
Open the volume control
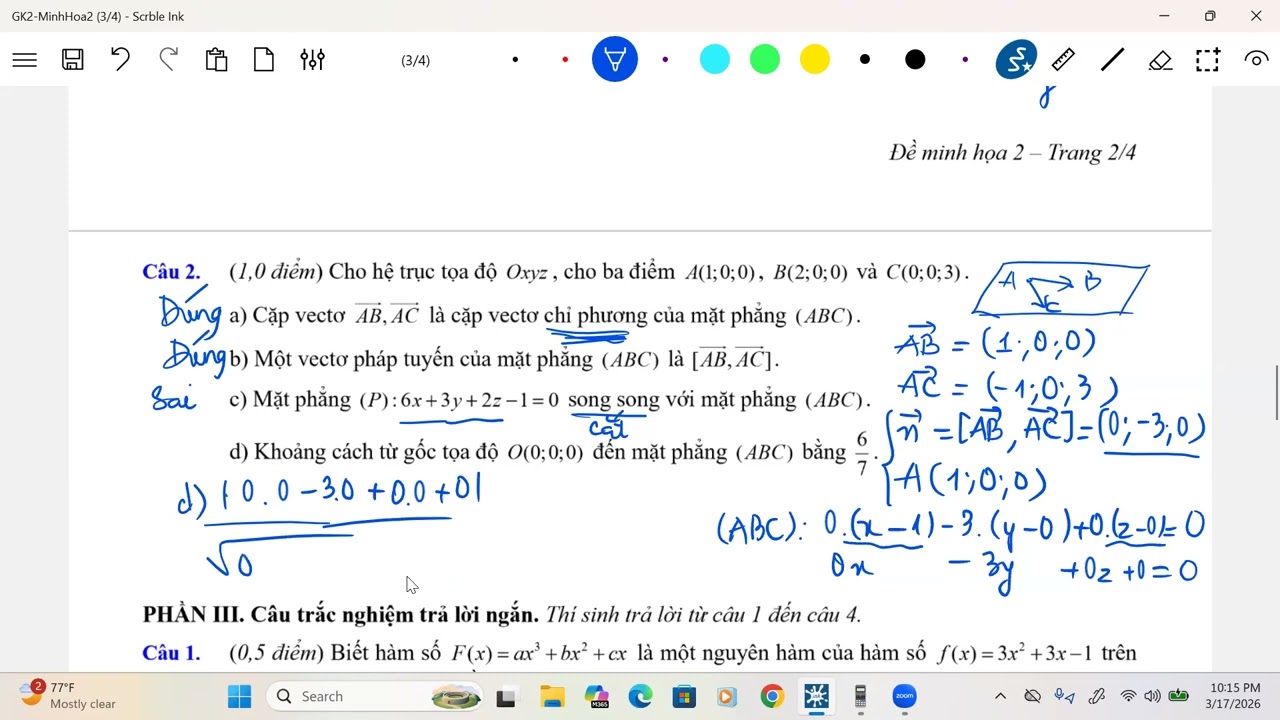pos(1152,696)
